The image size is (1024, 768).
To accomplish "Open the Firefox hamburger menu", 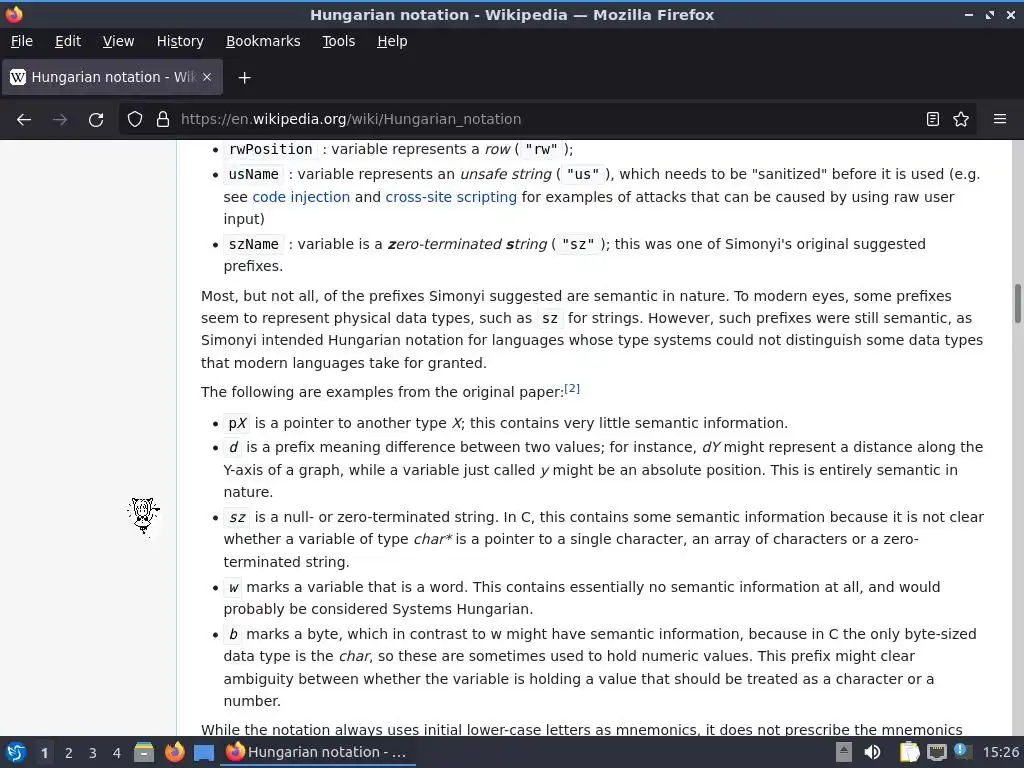I will (1000, 120).
